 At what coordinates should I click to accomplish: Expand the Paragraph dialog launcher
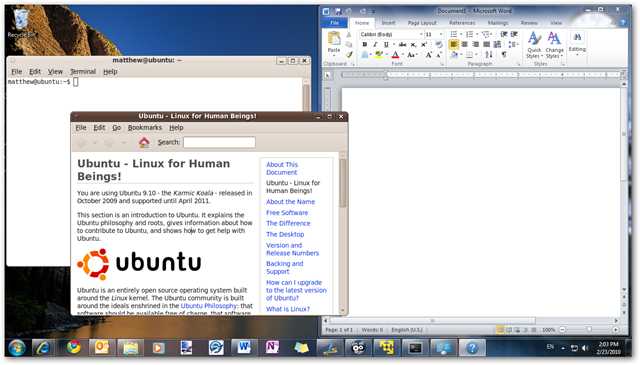click(519, 64)
